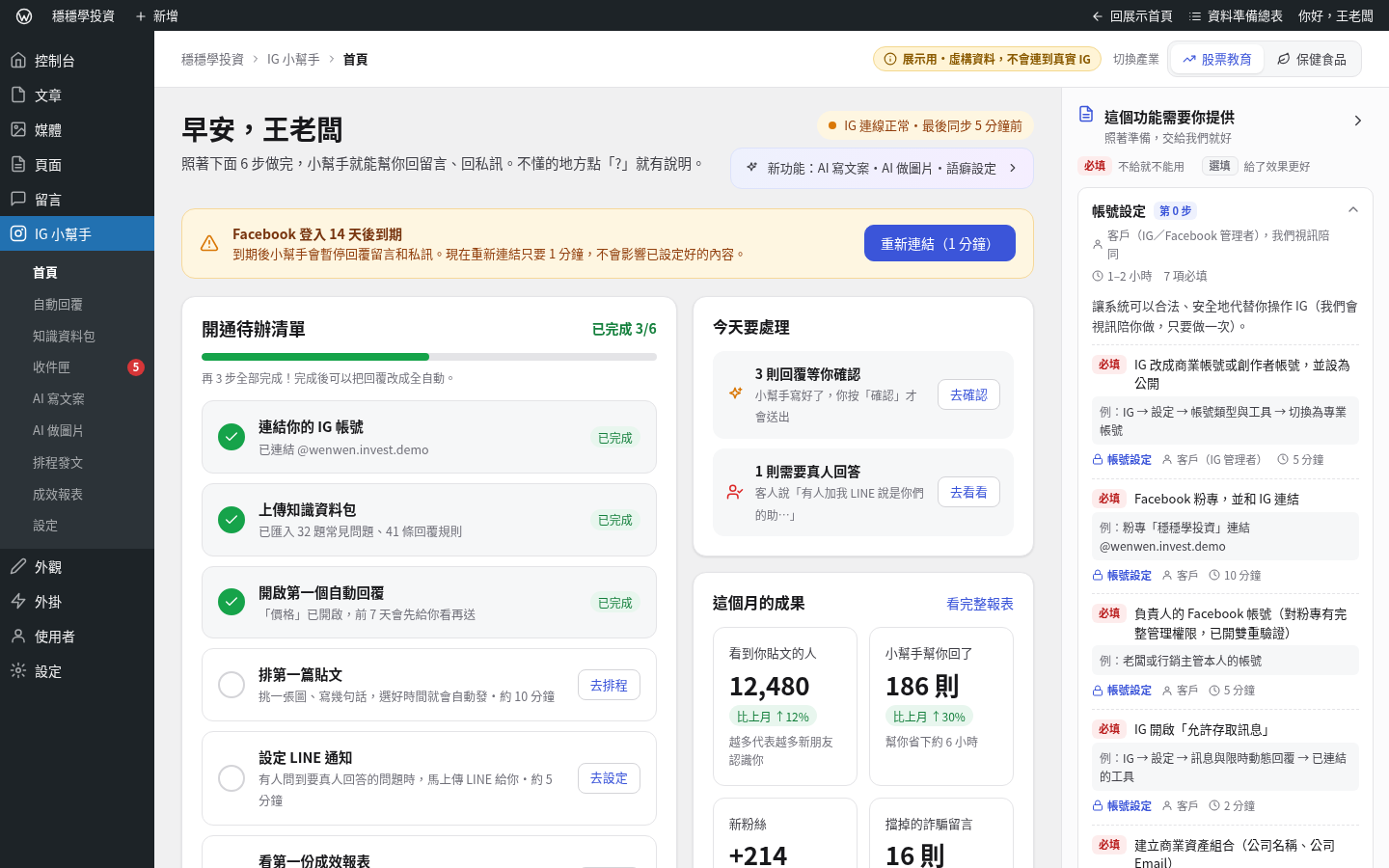Open 看完整報表 link
This screenshot has height=868, width=1389.
coord(980,604)
